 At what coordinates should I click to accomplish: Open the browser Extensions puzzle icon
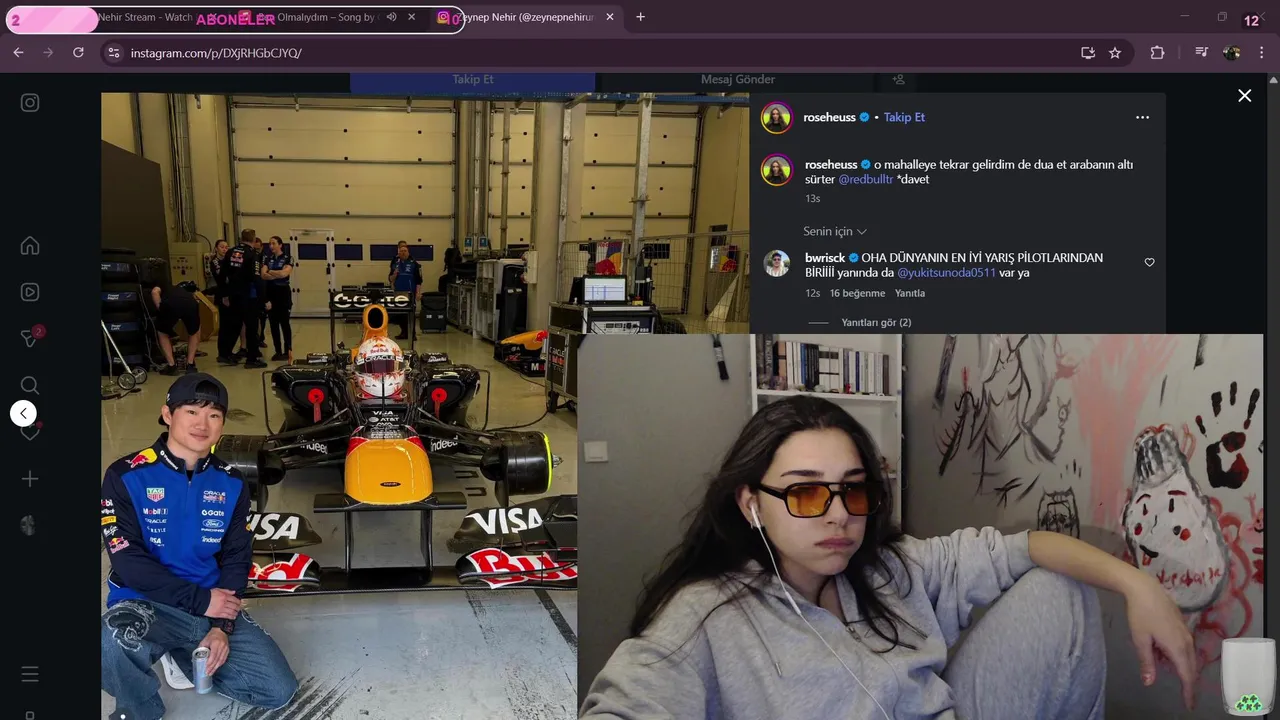pos(1157,53)
